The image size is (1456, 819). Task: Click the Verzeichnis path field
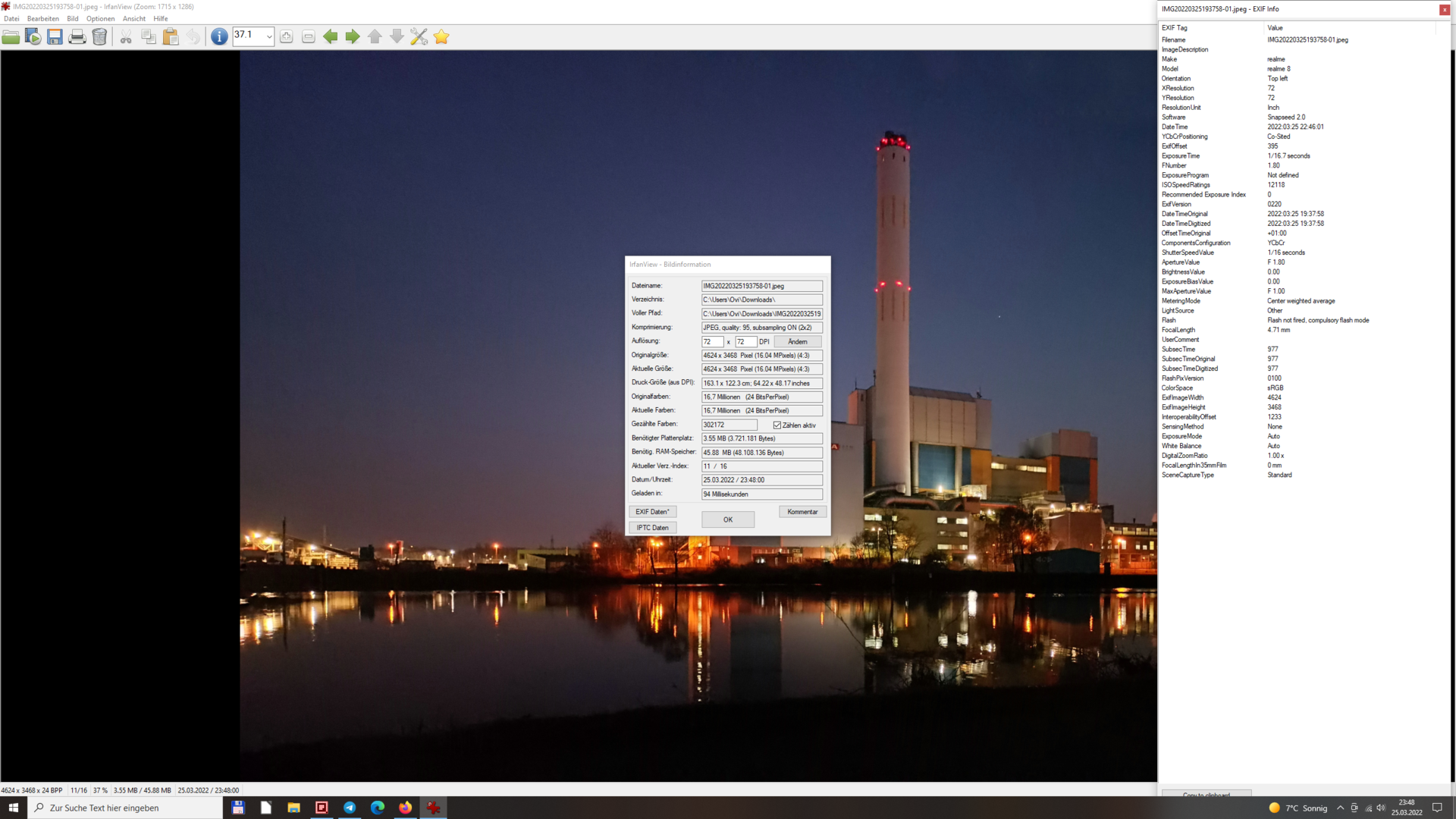coord(762,300)
